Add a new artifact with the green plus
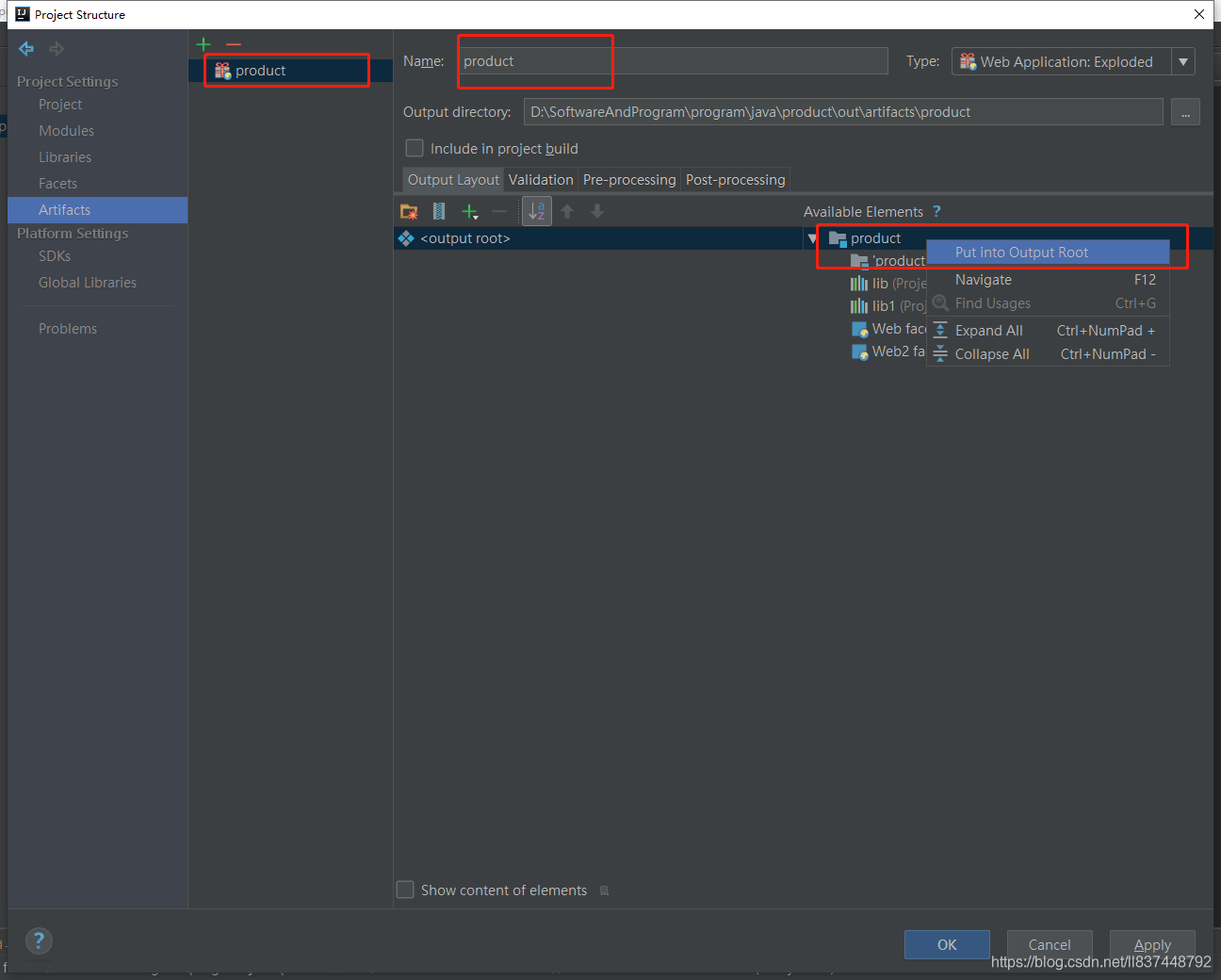 203,44
